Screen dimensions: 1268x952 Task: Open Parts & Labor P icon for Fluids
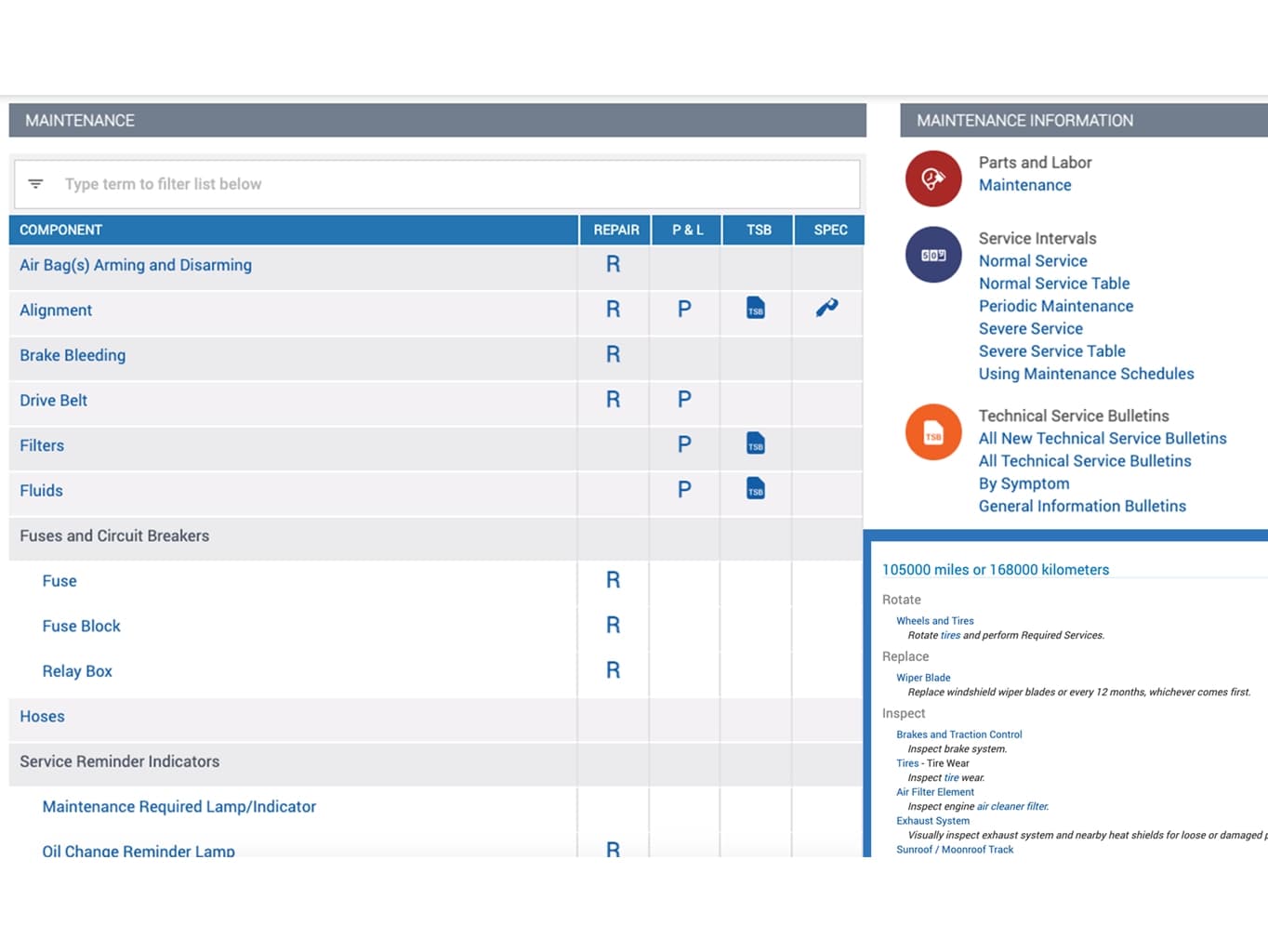(x=684, y=489)
